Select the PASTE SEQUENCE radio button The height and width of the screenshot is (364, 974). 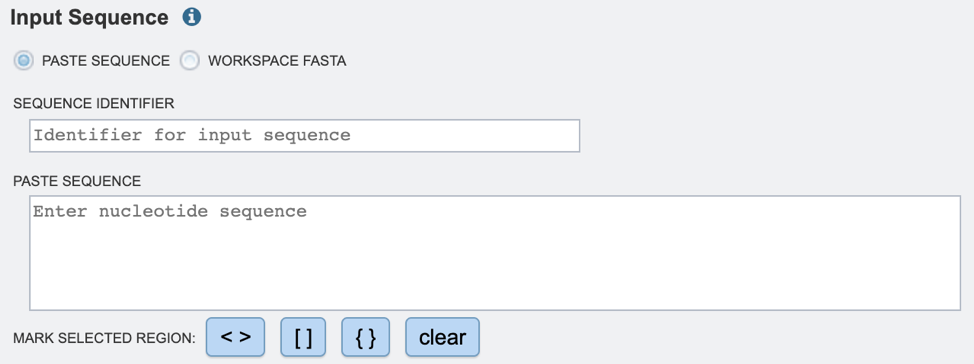pyautogui.click(x=24, y=61)
